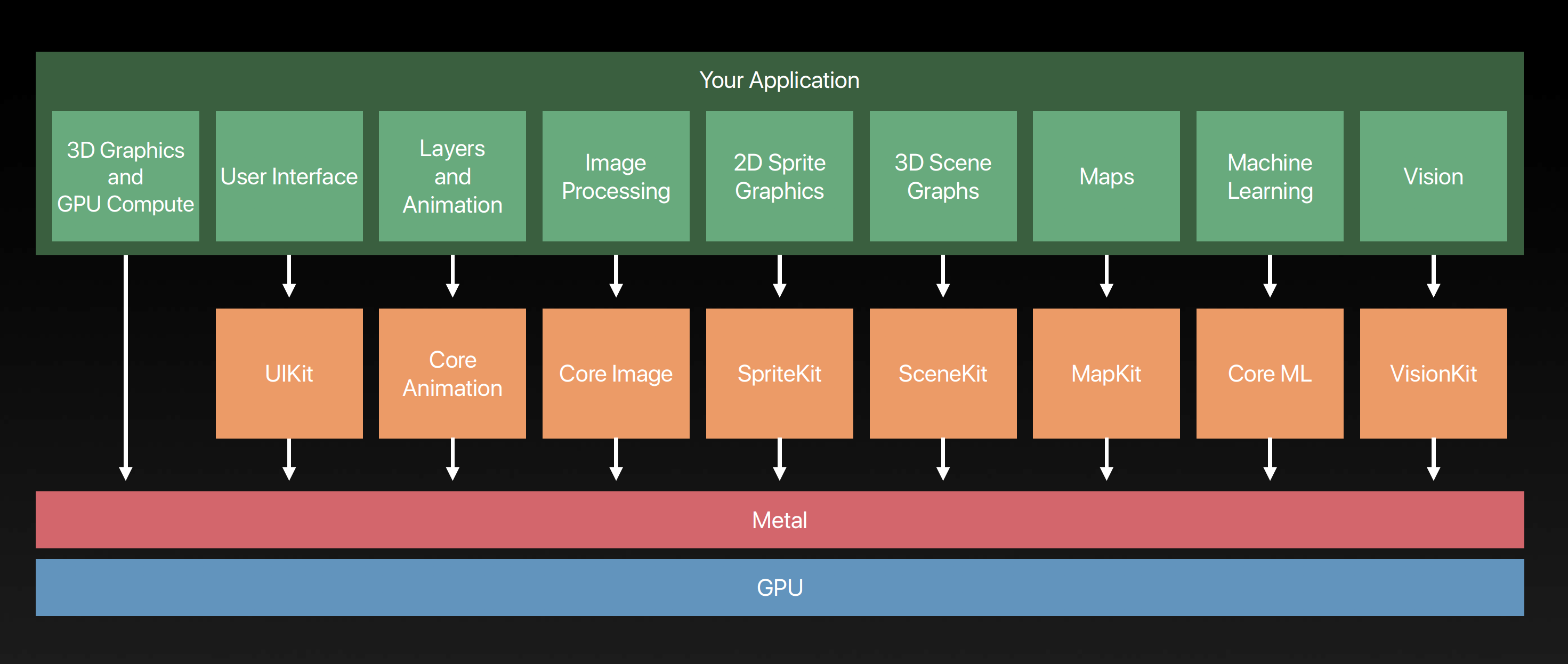
Task: Click the User Interface green box
Action: click(289, 176)
